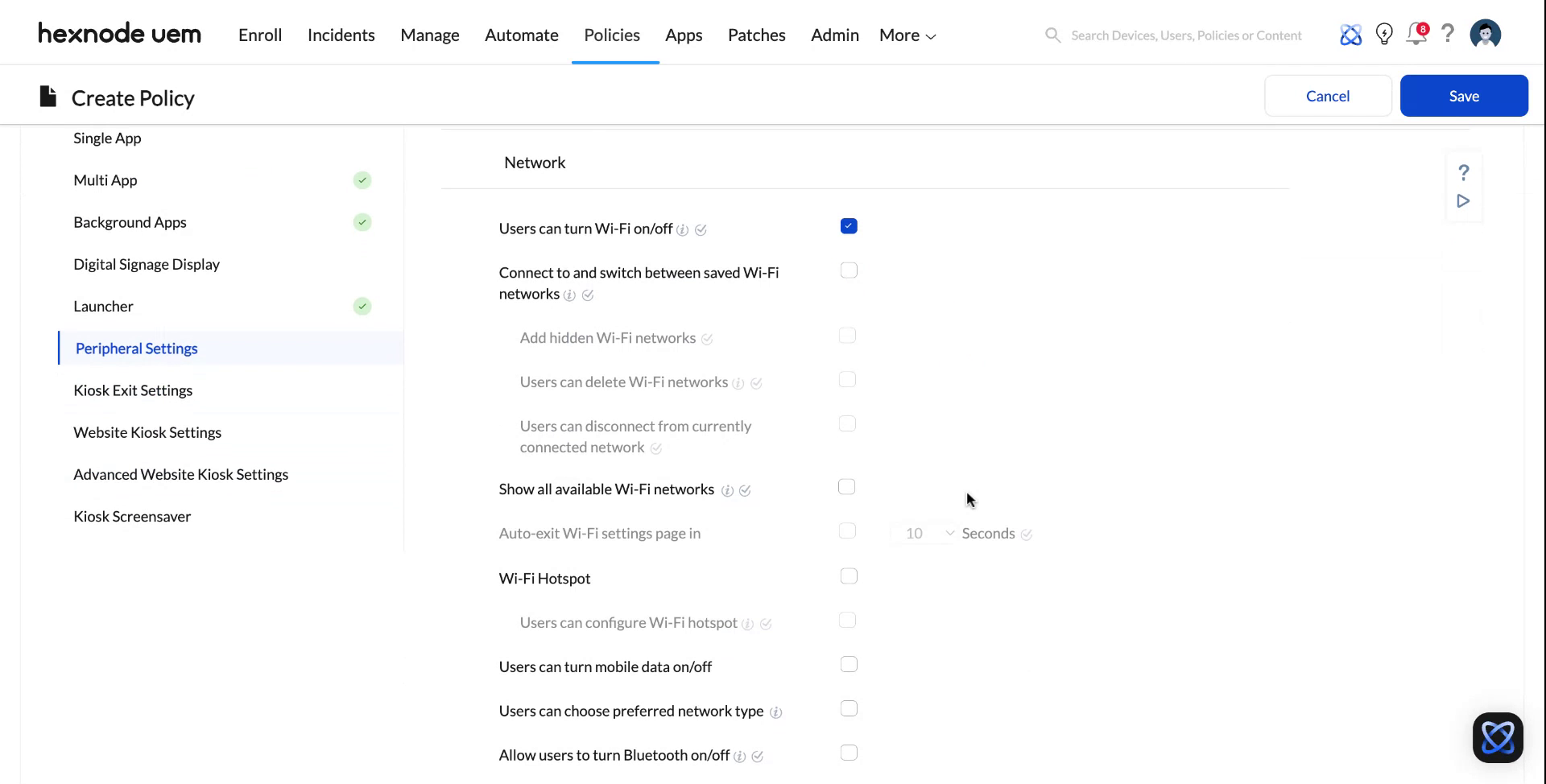Viewport: 1546px width, 784px height.
Task: Click the Save button
Action: point(1463,96)
